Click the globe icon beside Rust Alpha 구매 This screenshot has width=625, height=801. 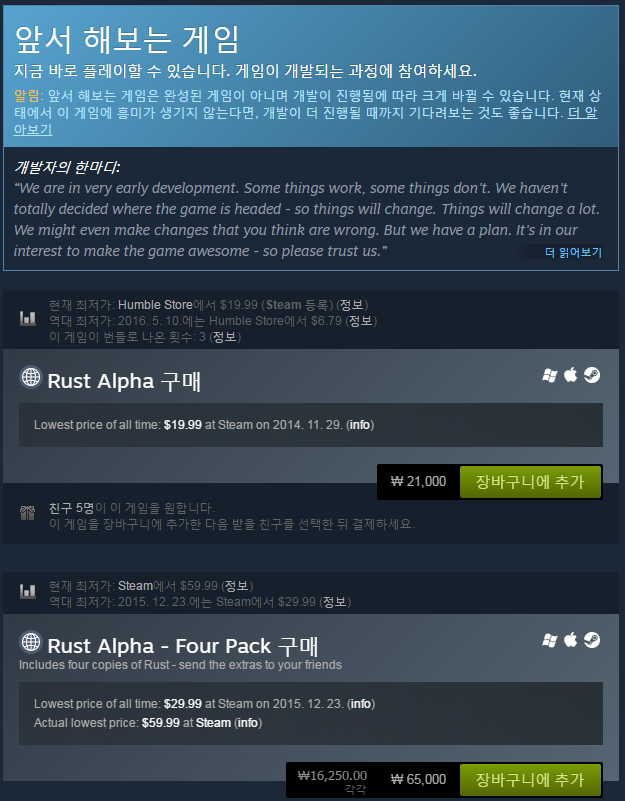click(31, 378)
